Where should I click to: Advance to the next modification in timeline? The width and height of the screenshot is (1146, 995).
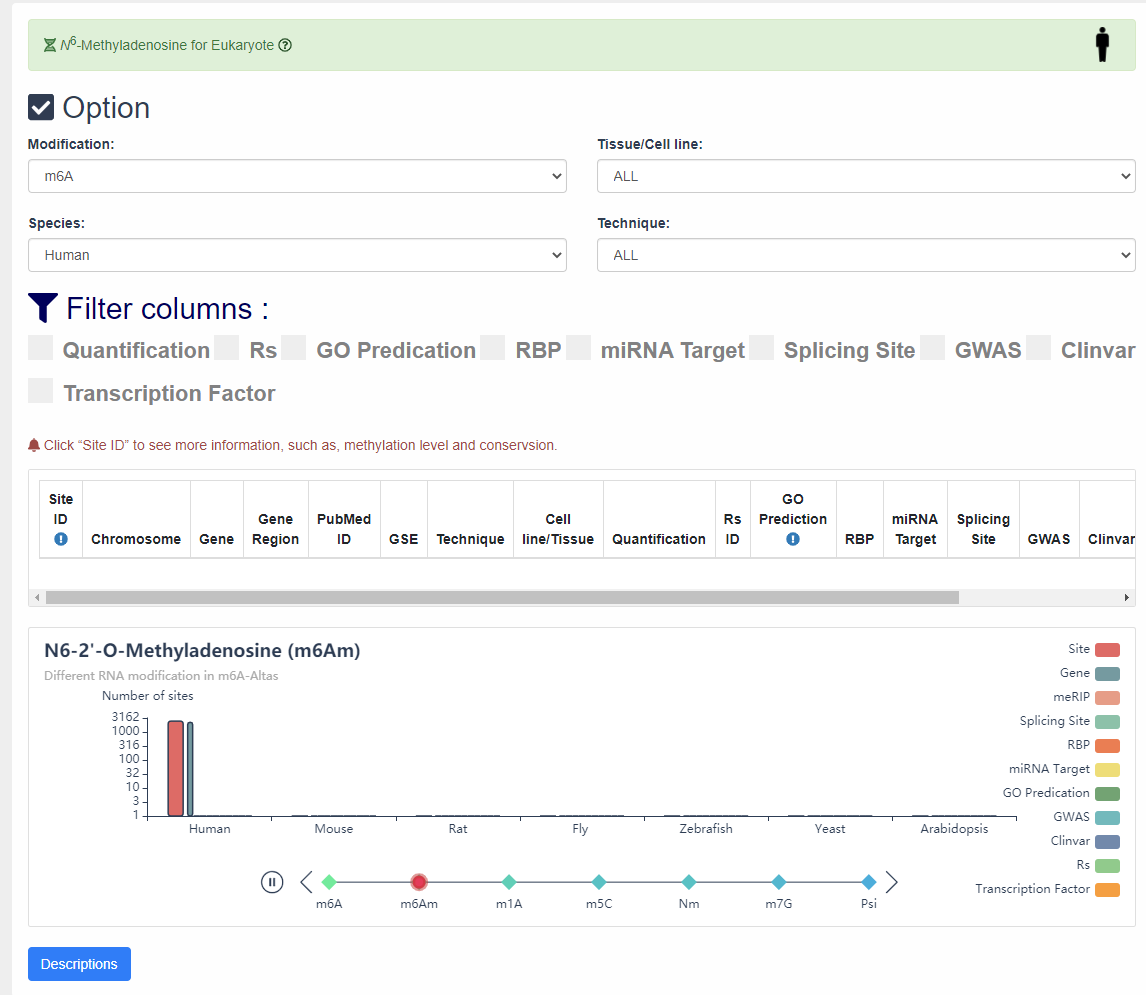[x=892, y=882]
